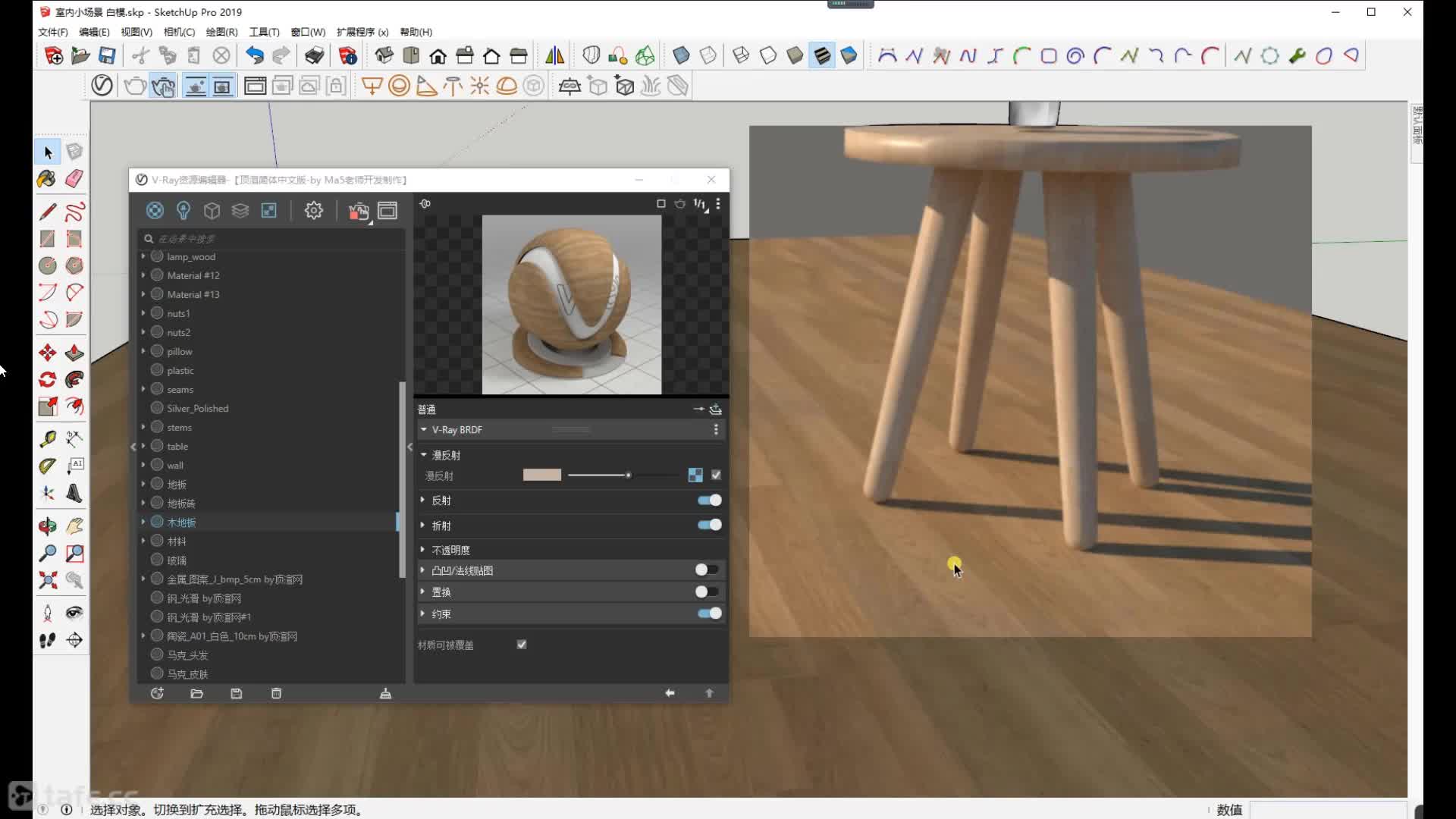Enable the 置换 displacement switch
This screenshot has width=1456, height=819.
tap(707, 591)
